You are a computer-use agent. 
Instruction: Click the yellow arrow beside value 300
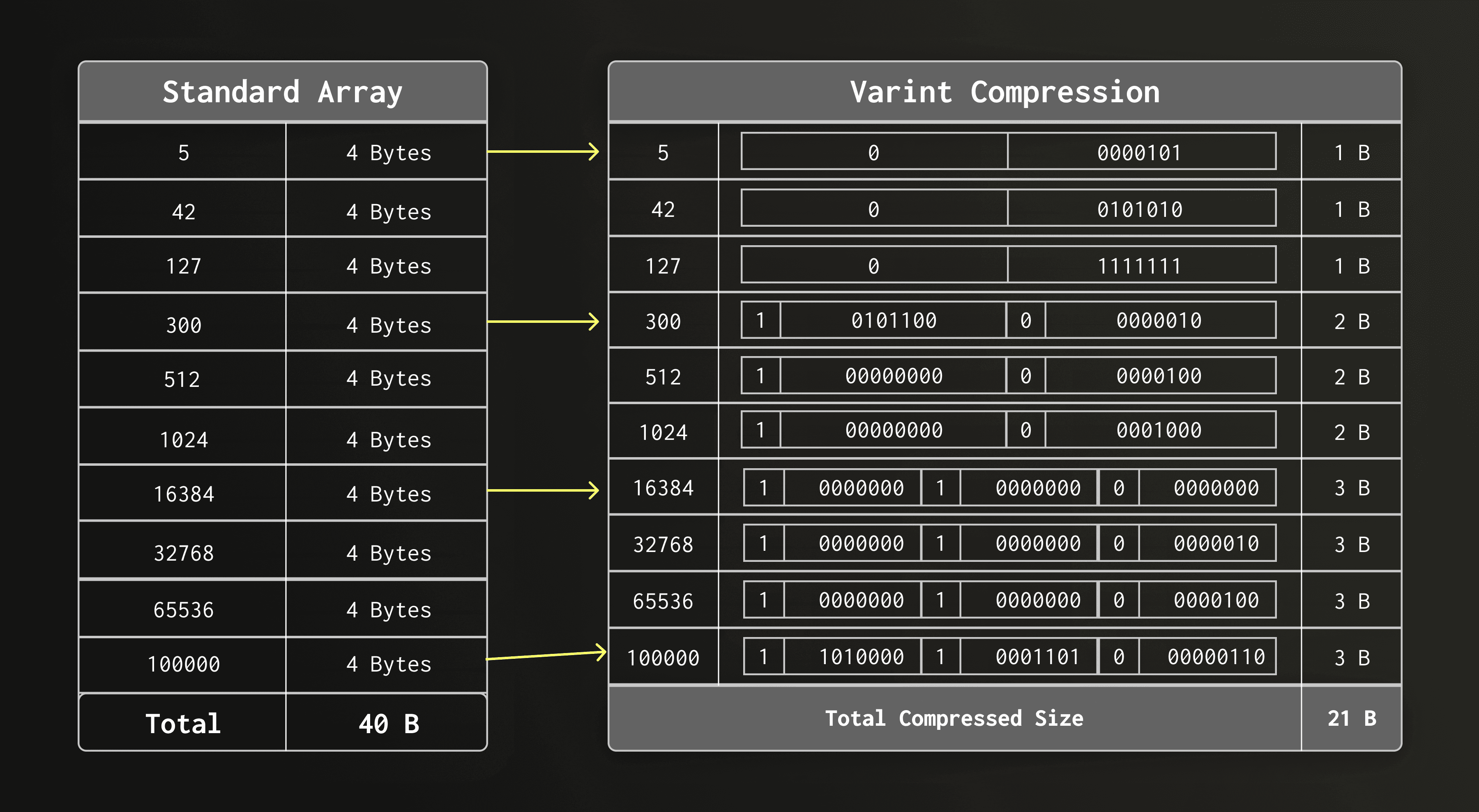click(x=543, y=321)
